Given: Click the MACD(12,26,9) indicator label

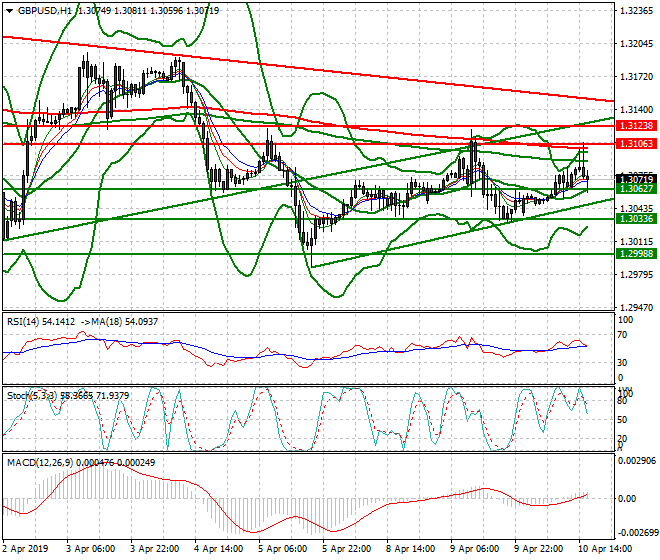Looking at the screenshot, I should point(40,463).
